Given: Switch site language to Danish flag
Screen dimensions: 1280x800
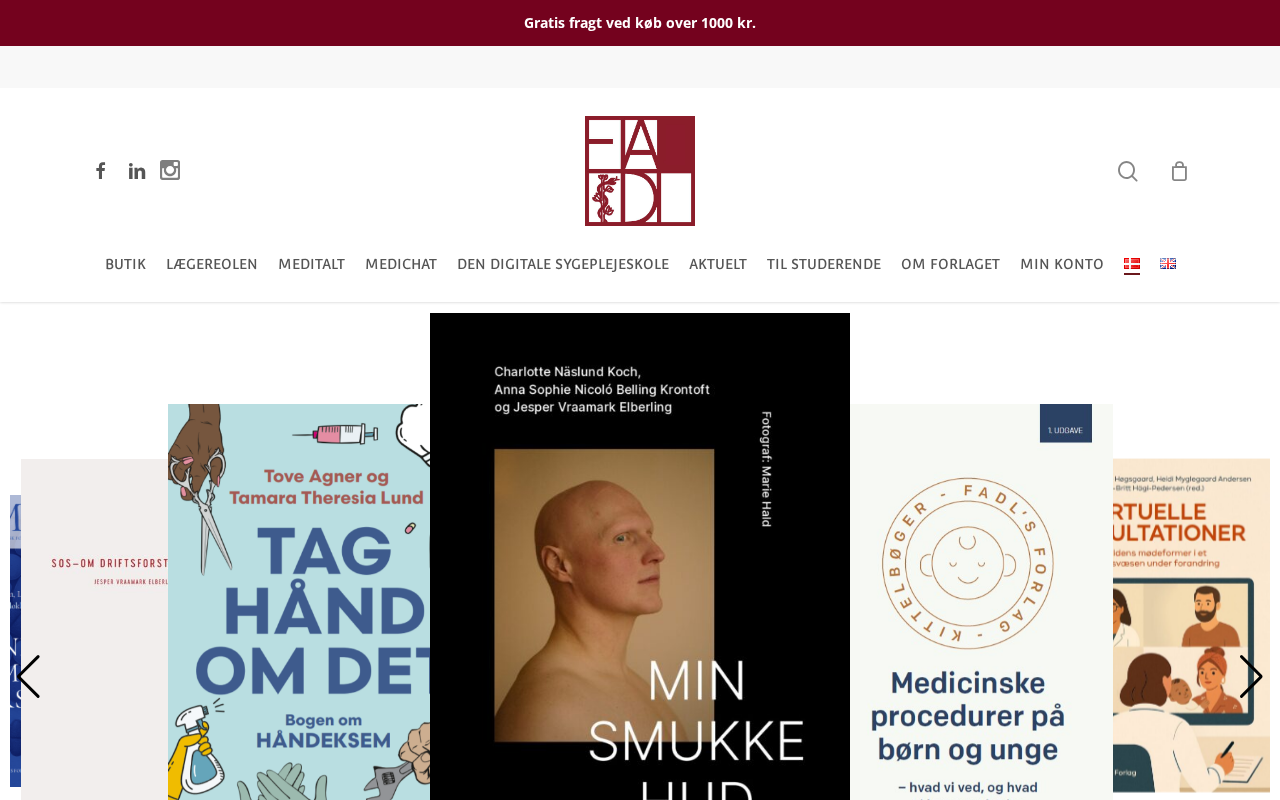Looking at the screenshot, I should coord(1132,264).
